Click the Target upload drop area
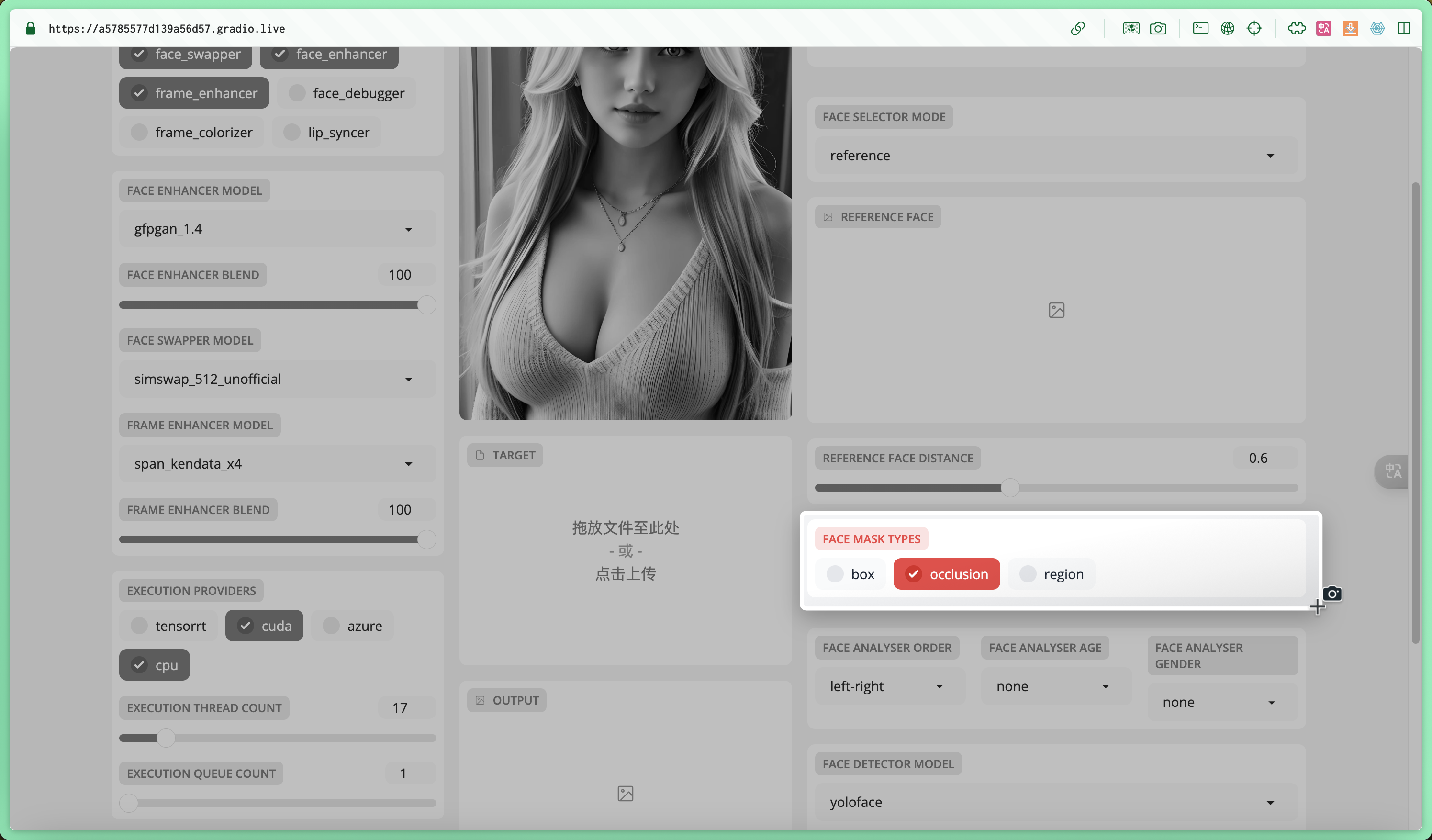 point(625,550)
